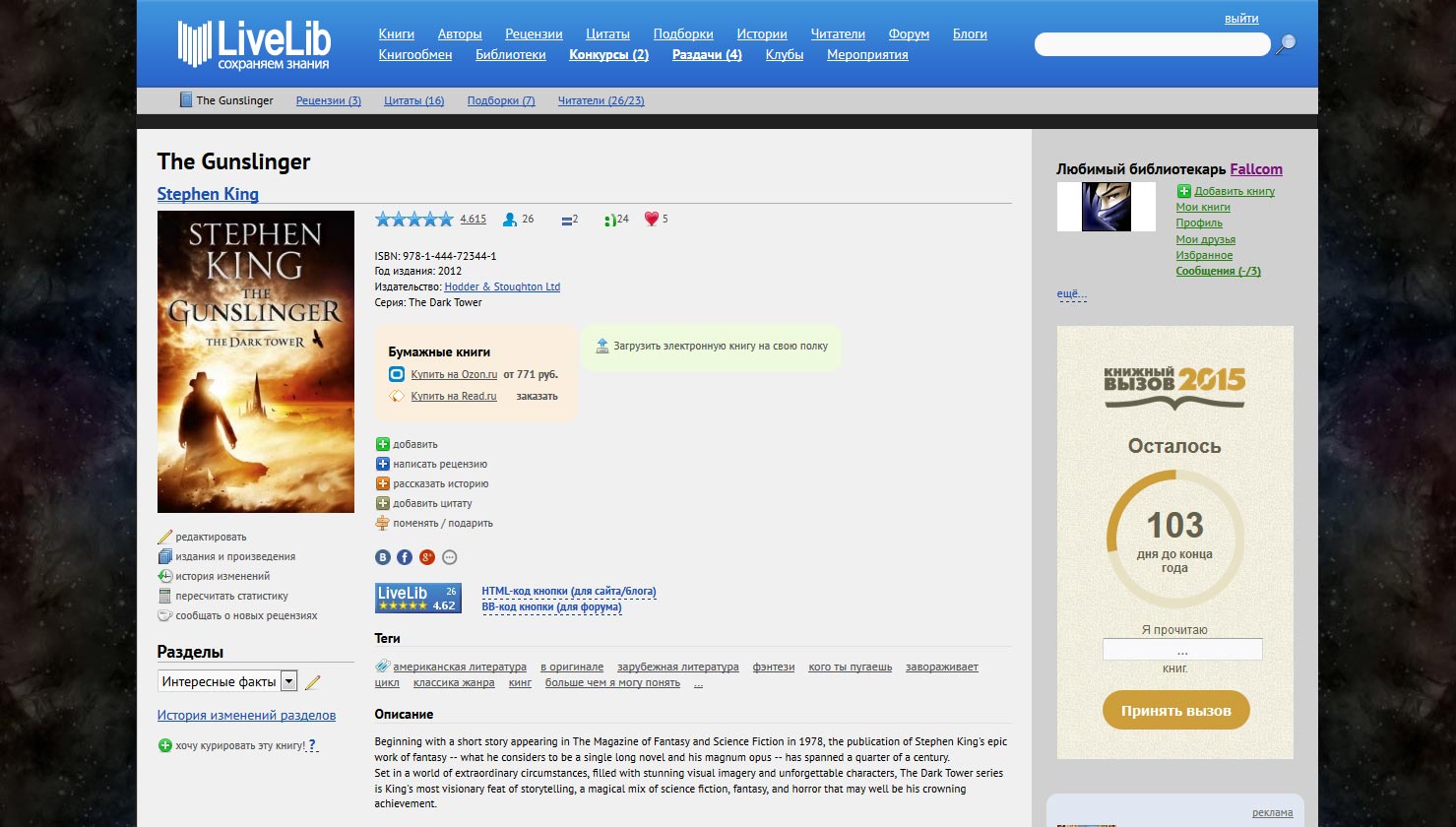Click the five-star rating bar
The image size is (1456, 827).
[x=414, y=219]
